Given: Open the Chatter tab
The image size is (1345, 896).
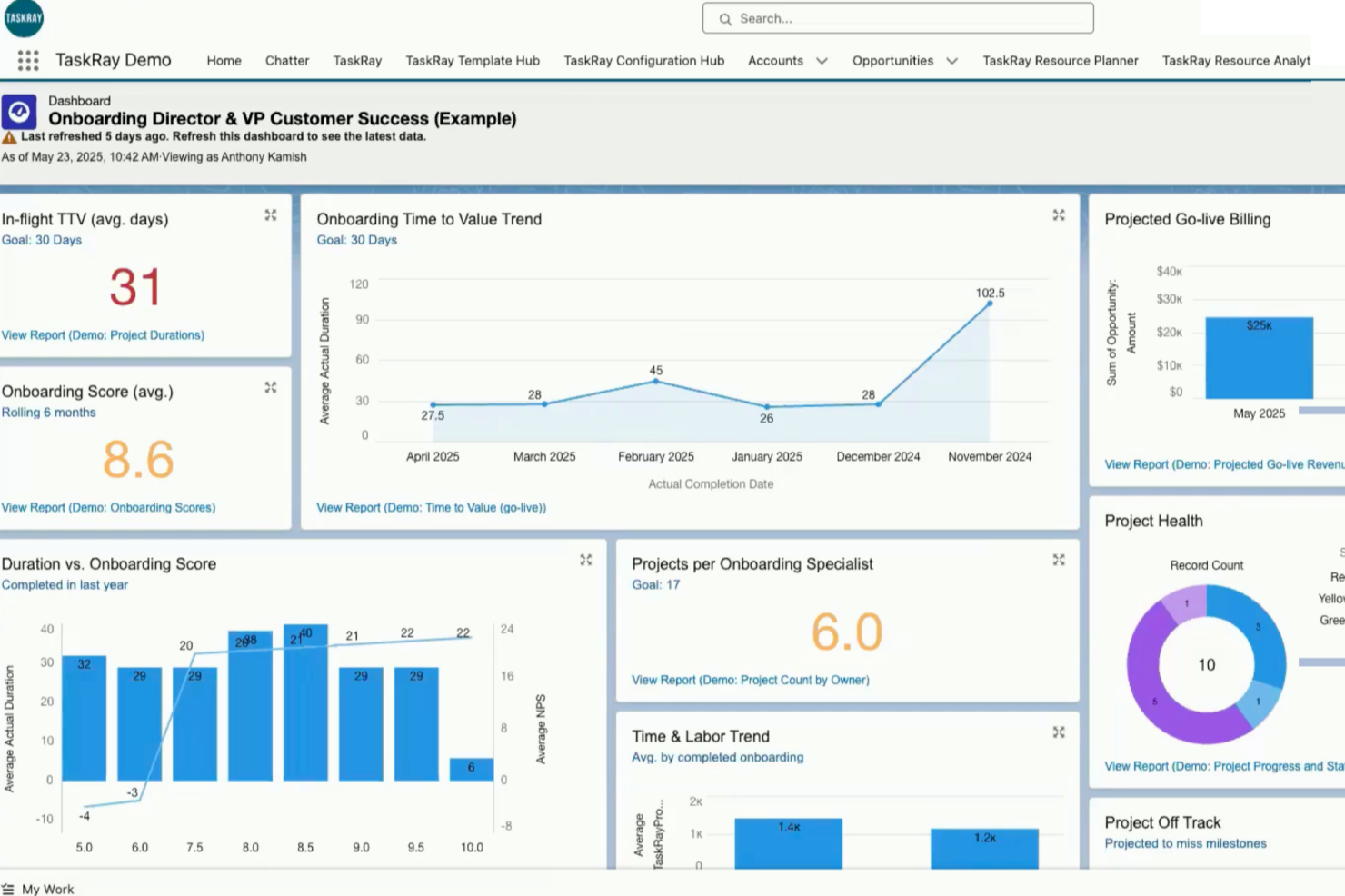Looking at the screenshot, I should [287, 61].
